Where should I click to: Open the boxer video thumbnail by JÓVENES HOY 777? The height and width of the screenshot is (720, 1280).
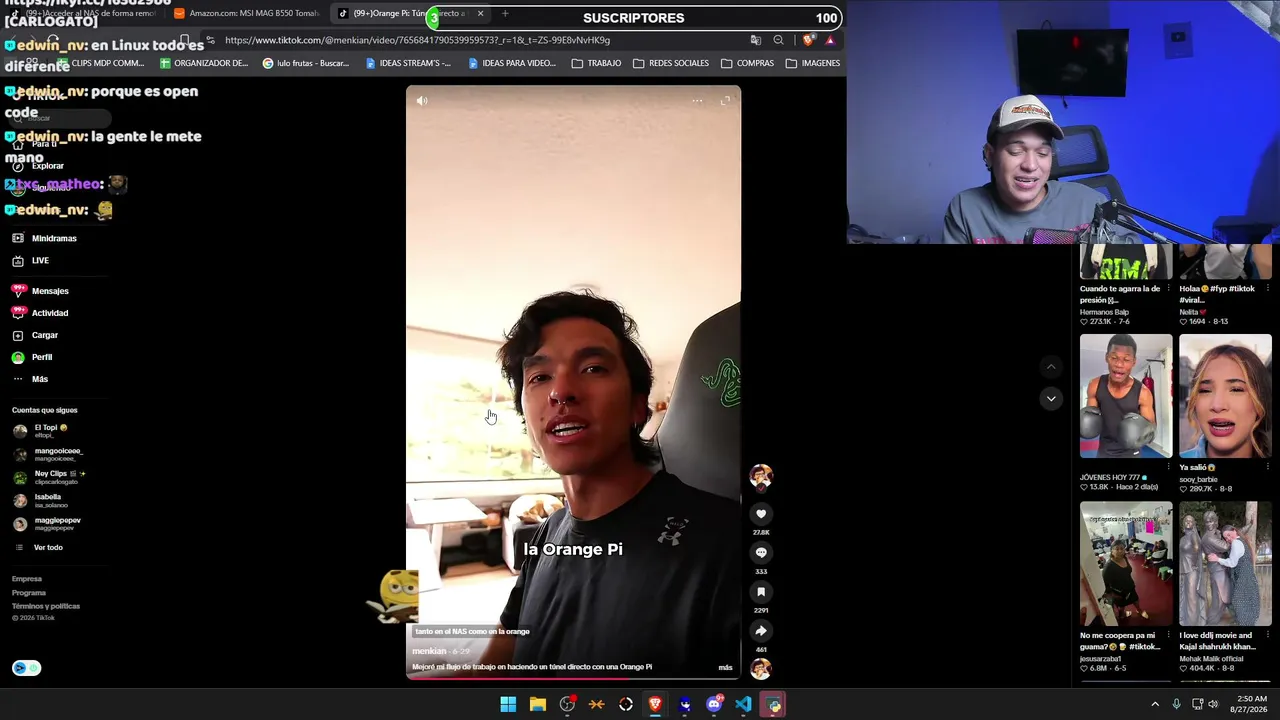click(x=1126, y=396)
